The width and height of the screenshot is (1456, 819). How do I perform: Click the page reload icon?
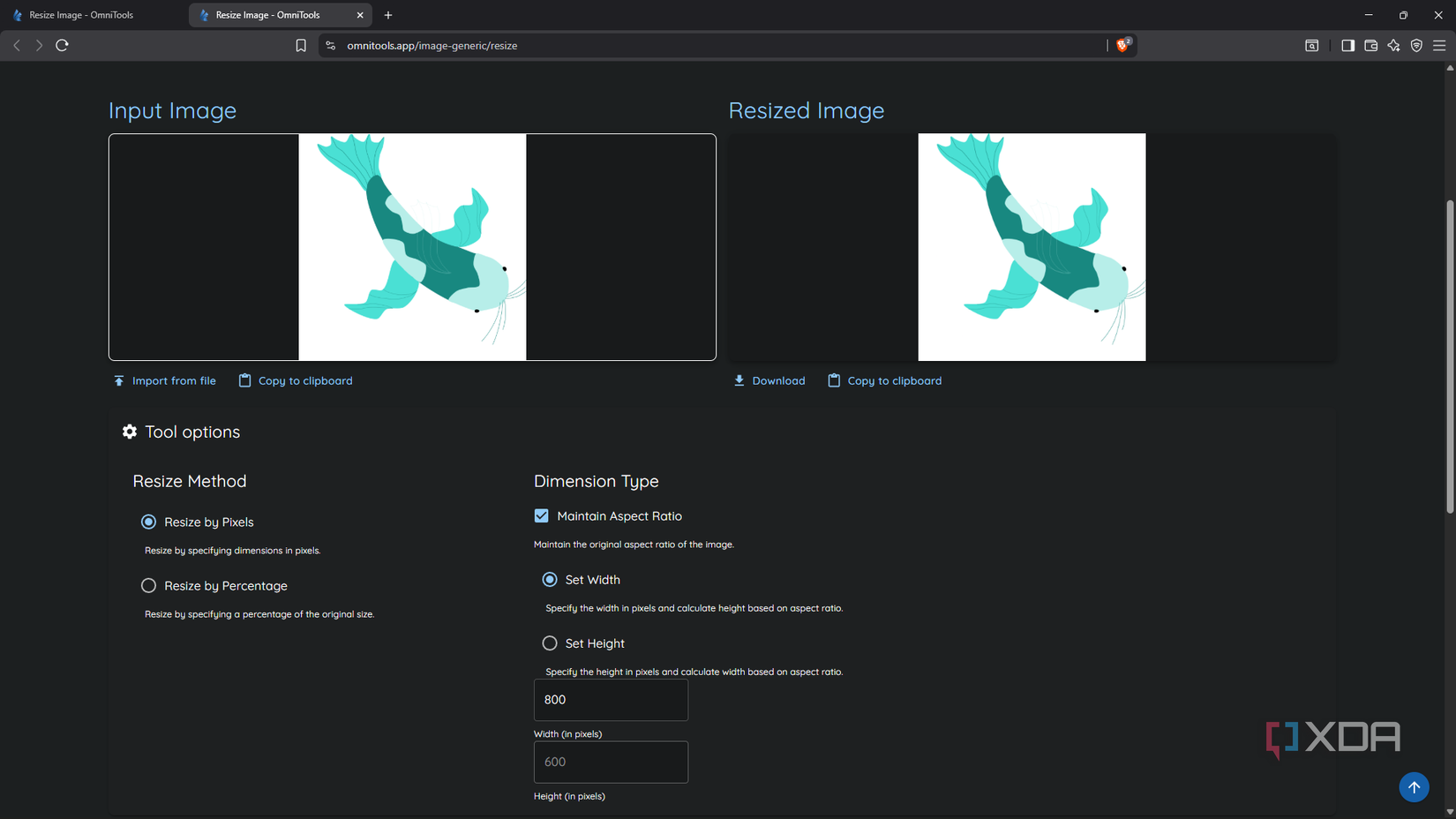point(62,45)
